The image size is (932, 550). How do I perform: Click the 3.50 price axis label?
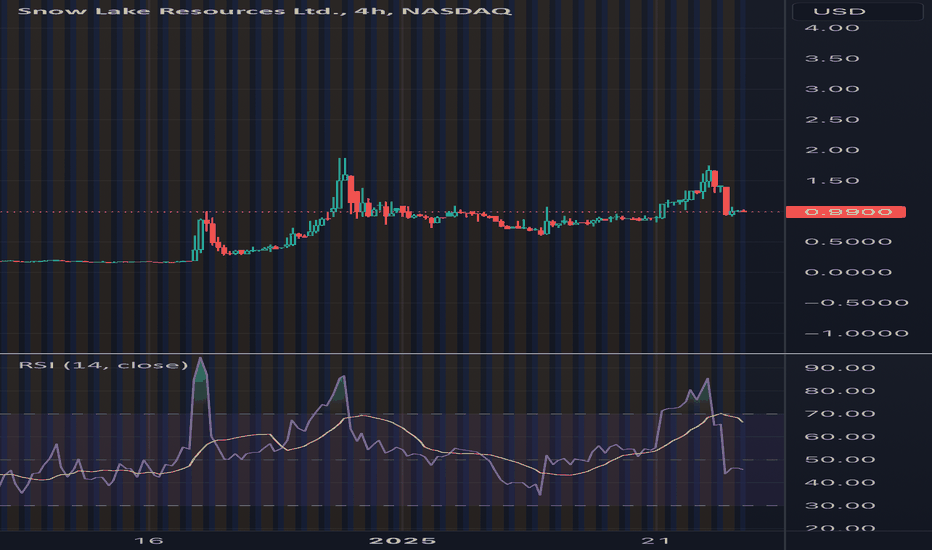[x=832, y=58]
